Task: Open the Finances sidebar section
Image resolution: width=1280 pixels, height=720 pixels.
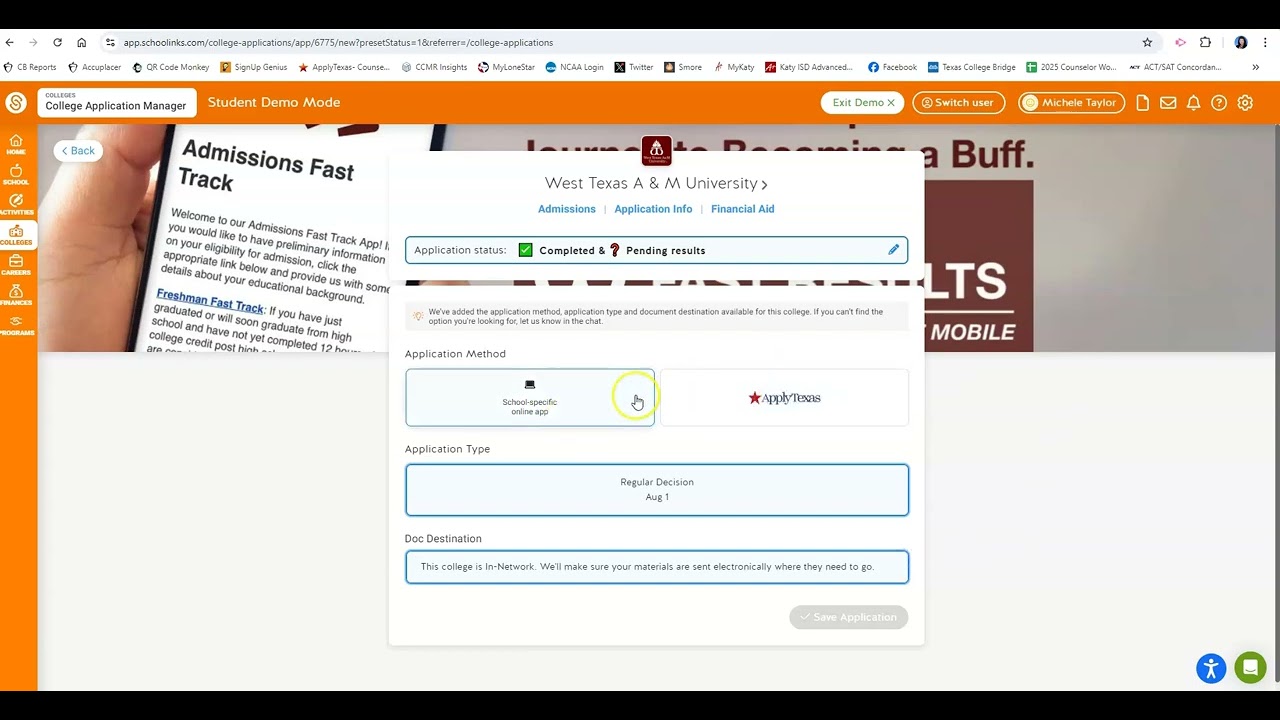Action: pyautogui.click(x=16, y=295)
